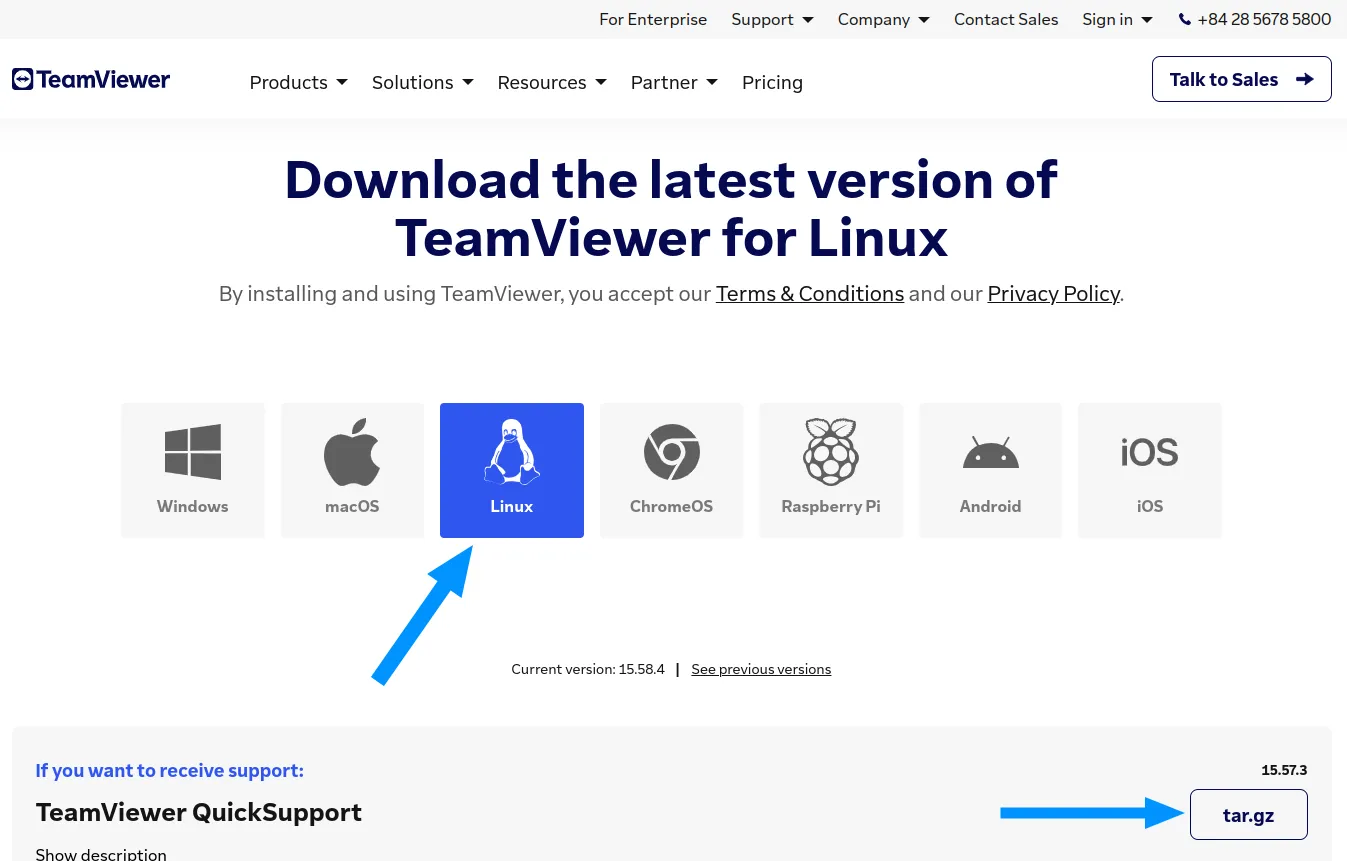The height and width of the screenshot is (861, 1347).
Task: Click the Talk to Sales button
Action: tap(1241, 79)
